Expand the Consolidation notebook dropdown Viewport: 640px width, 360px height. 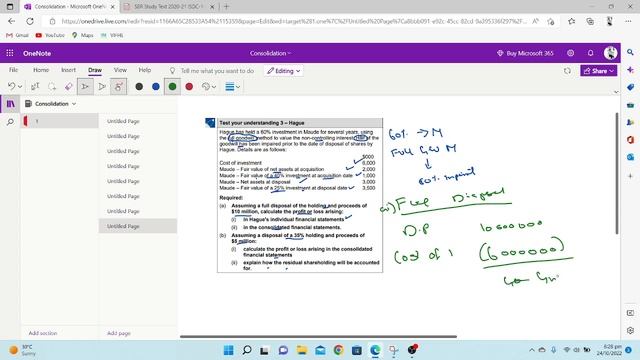[x=51, y=104]
